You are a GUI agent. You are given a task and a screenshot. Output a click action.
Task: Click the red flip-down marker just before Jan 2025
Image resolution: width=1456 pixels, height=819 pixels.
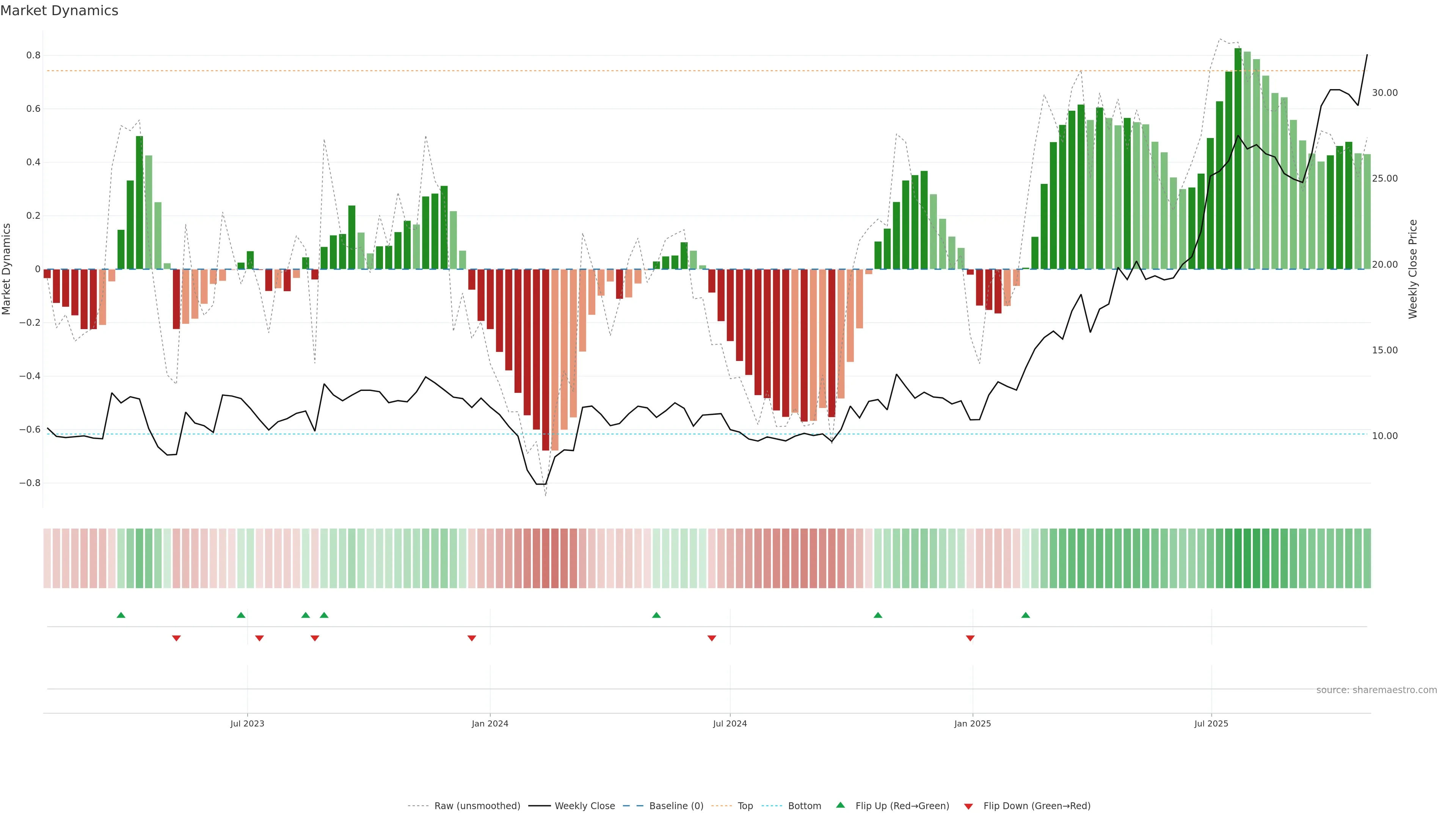970,638
